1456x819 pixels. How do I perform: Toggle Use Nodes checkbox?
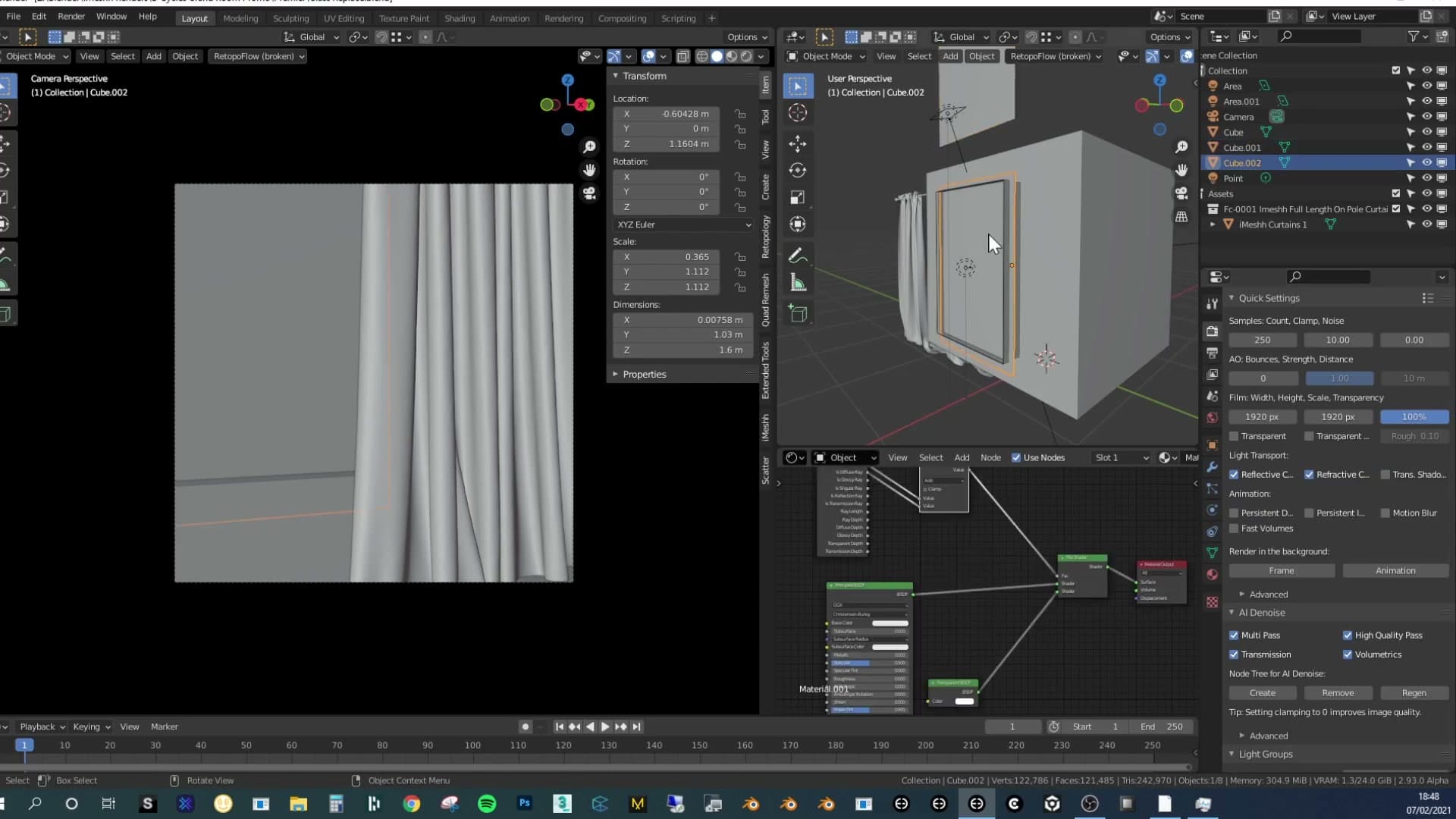coord(1016,457)
